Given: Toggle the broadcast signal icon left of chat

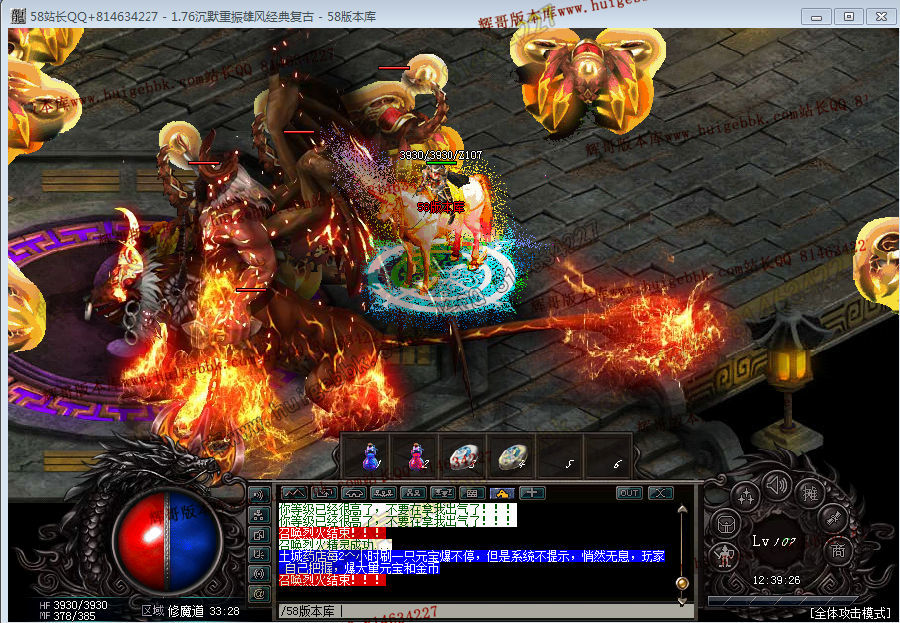Looking at the screenshot, I should click(x=259, y=574).
